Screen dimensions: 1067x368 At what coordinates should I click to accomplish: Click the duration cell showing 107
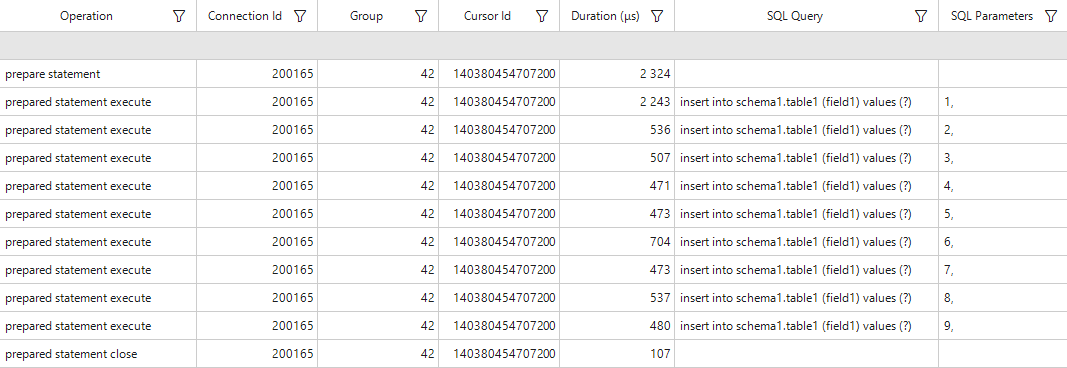[617, 354]
